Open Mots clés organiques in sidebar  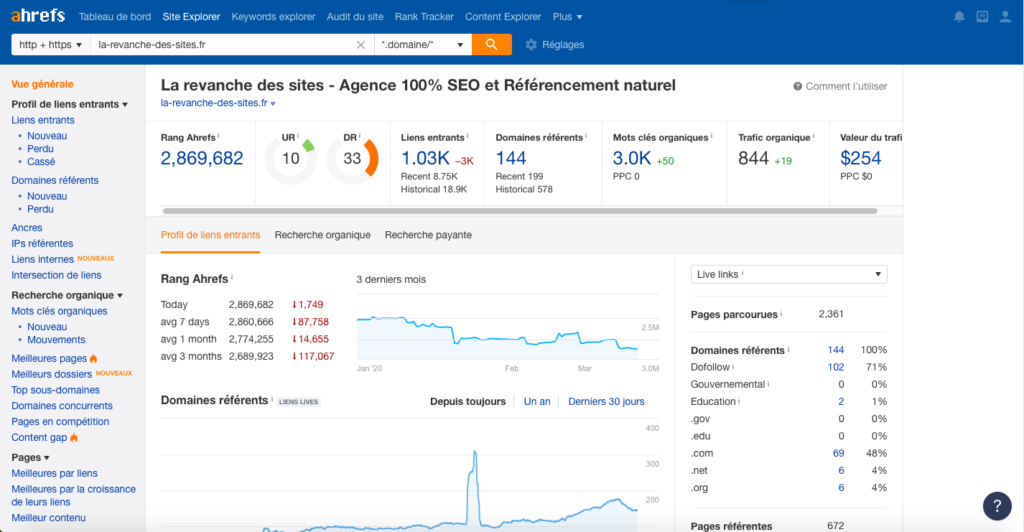pos(59,311)
